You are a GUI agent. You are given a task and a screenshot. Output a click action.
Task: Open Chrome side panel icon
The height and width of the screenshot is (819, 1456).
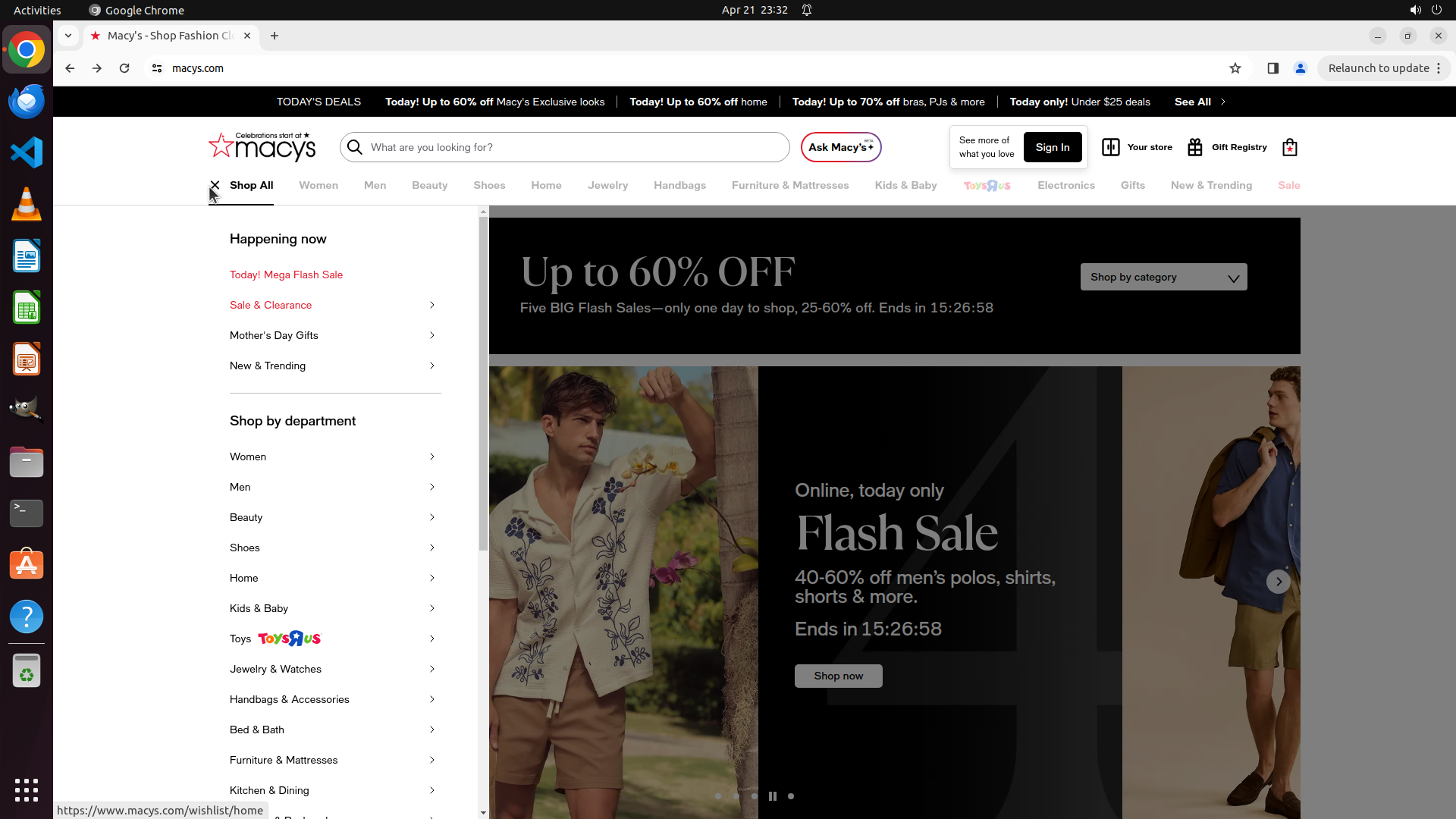click(x=1273, y=68)
